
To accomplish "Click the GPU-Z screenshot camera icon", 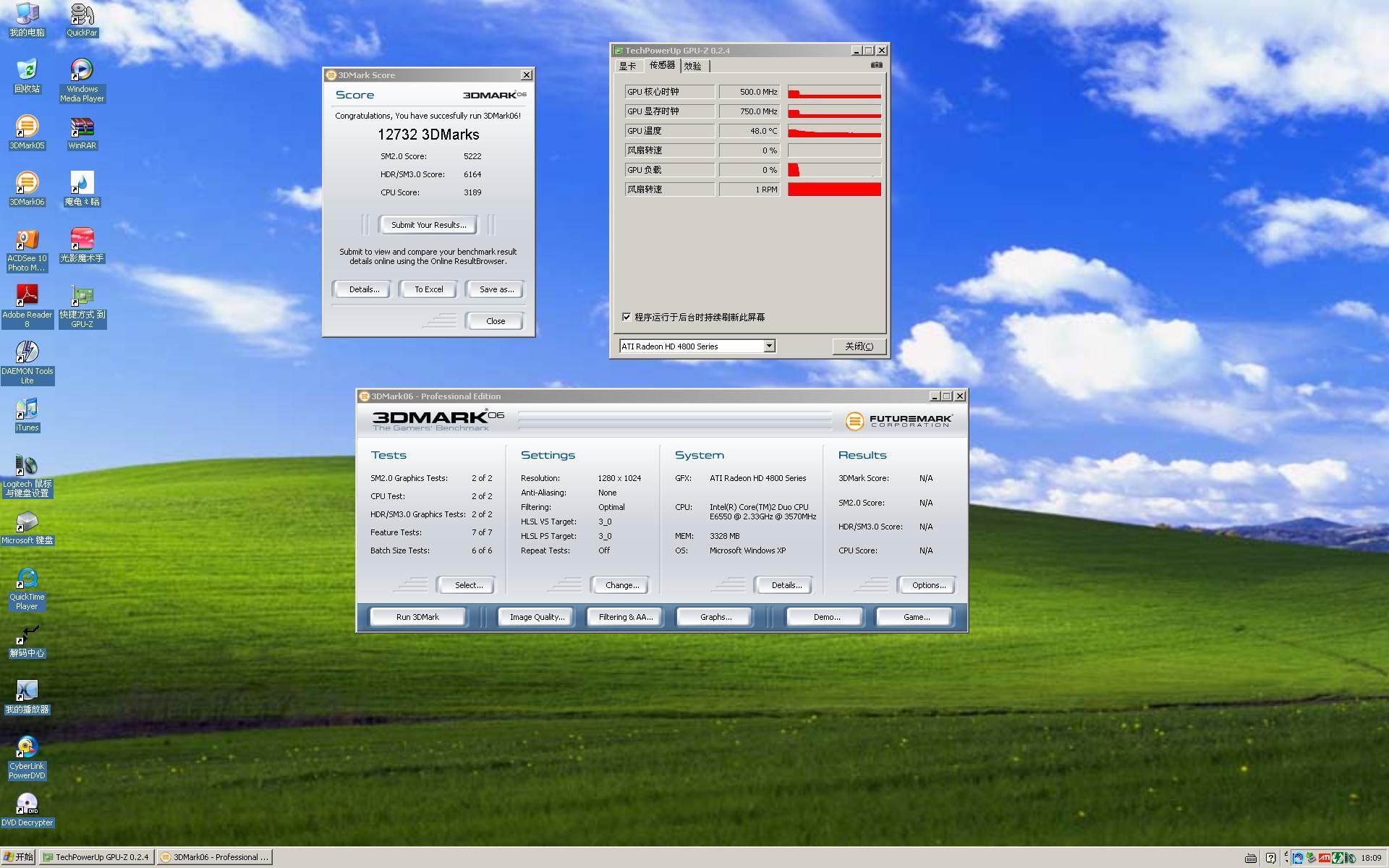I will pos(876,65).
